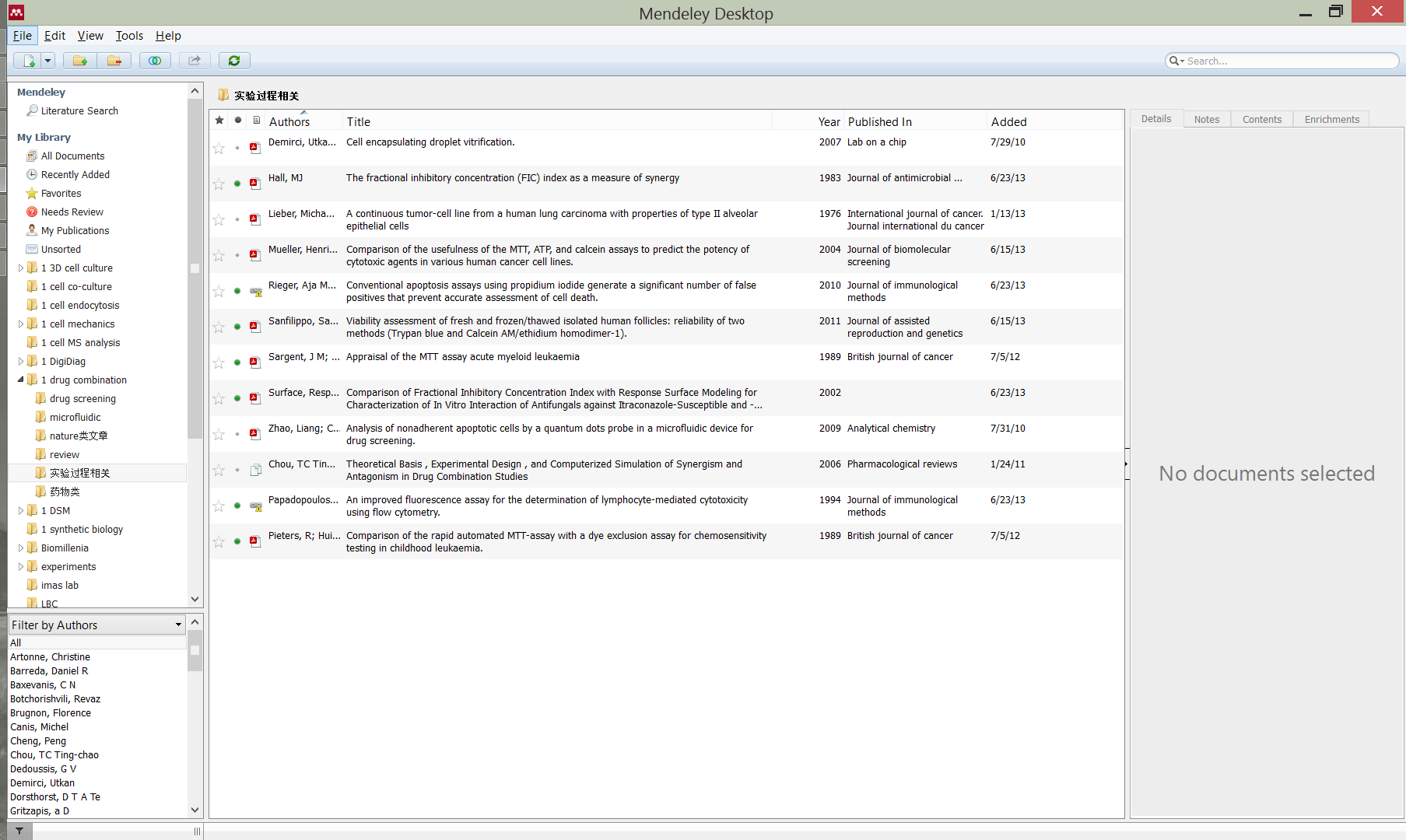Click the Remove Folder toolbar icon

114,61
